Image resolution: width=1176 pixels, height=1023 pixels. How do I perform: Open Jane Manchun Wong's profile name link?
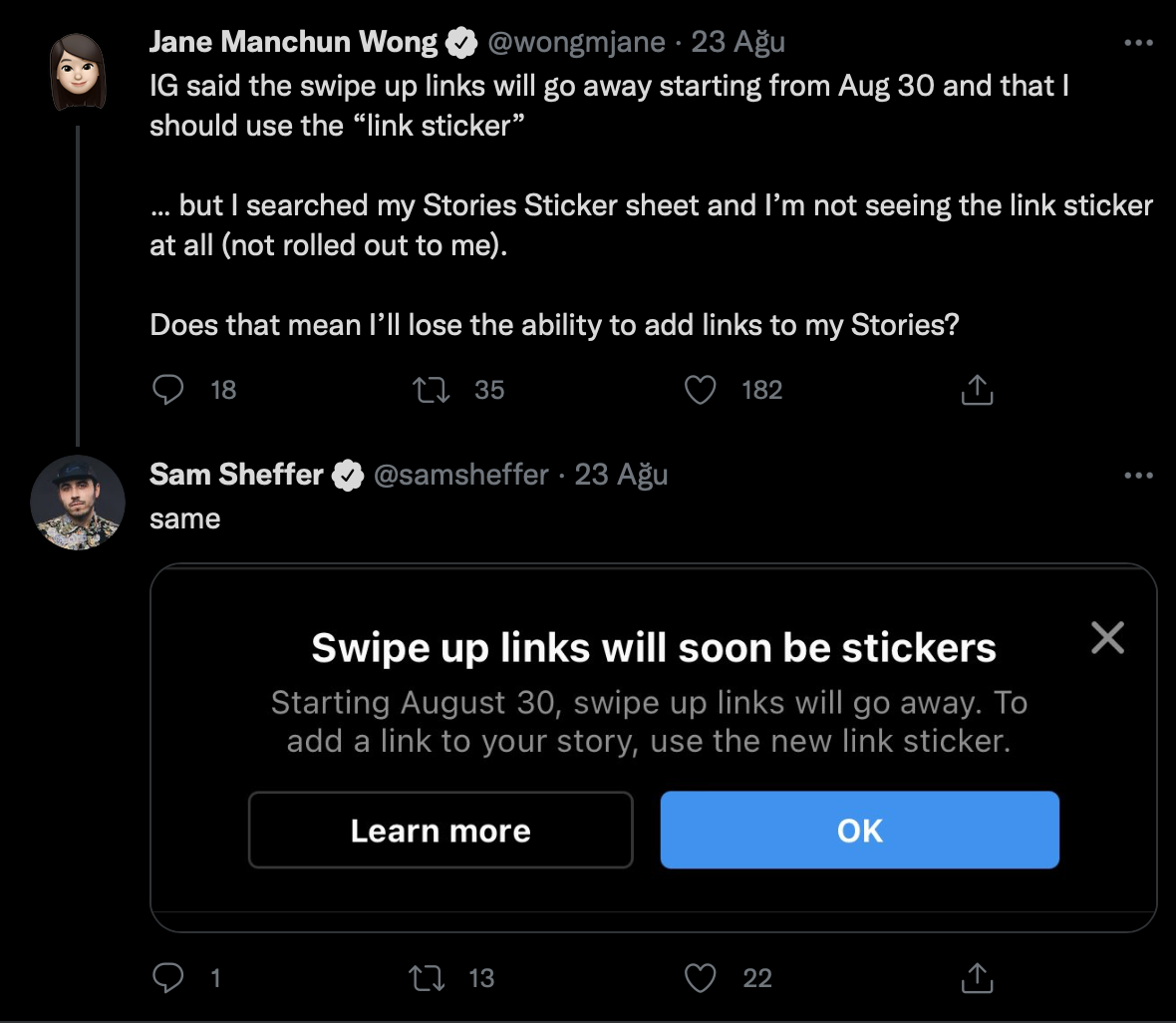point(293,42)
